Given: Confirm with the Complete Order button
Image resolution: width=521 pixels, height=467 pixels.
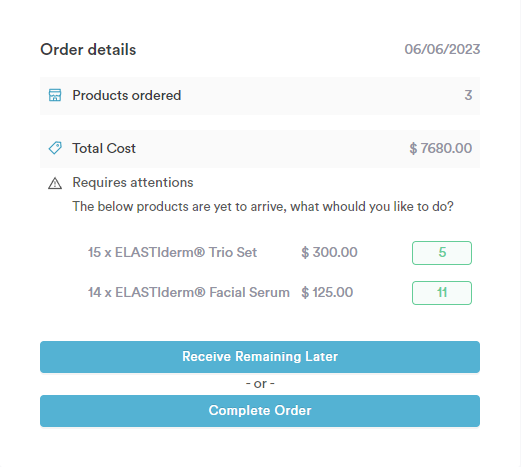Looking at the screenshot, I should point(260,411).
